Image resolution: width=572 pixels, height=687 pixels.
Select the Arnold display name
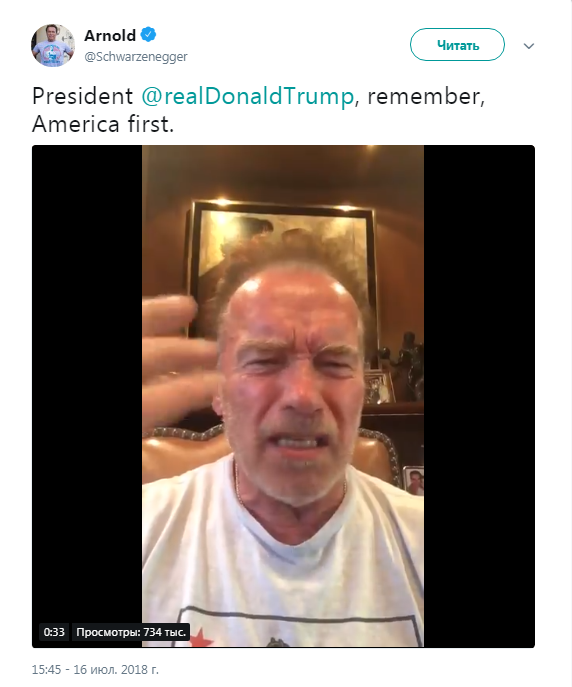[110, 35]
